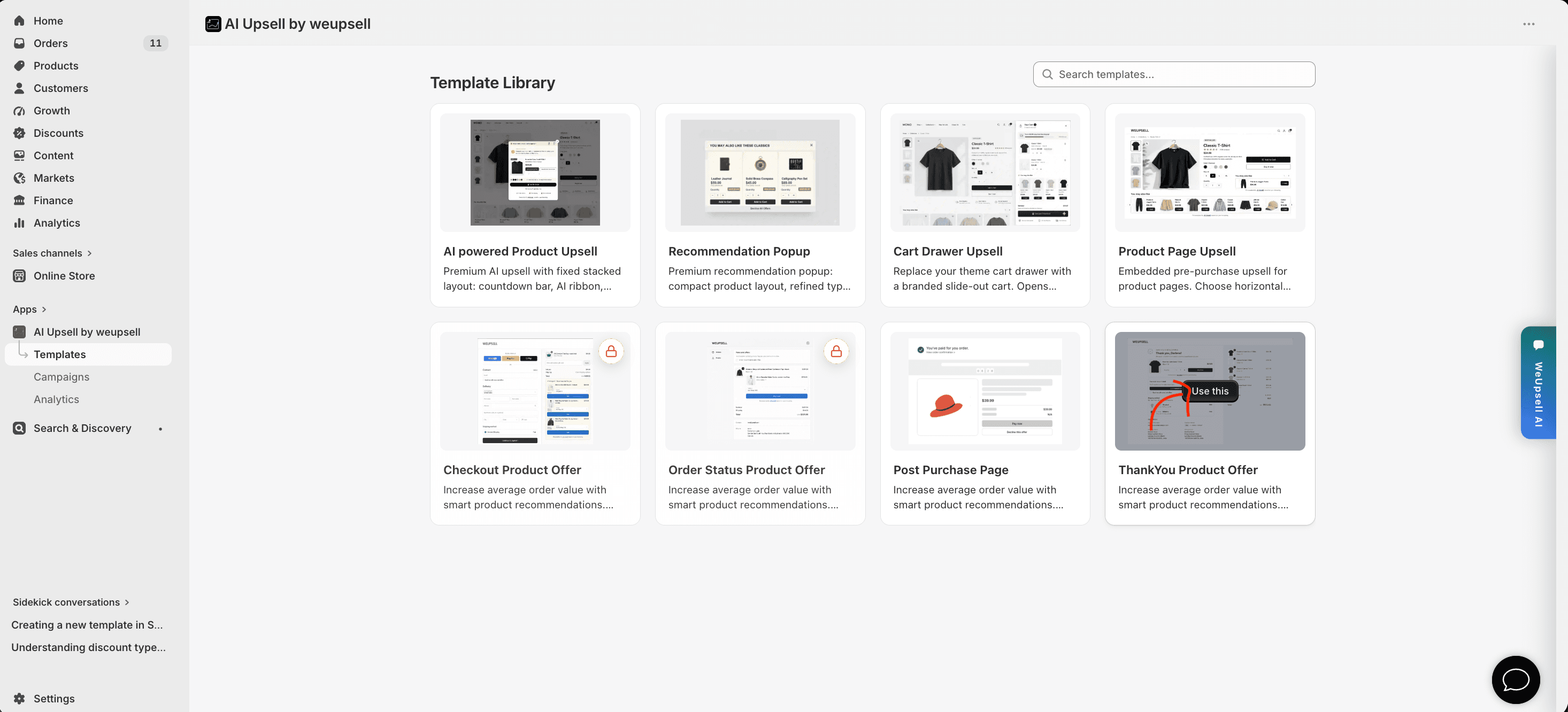Click Recommendation Popup card title
Viewport: 1568px width, 712px height.
click(739, 251)
